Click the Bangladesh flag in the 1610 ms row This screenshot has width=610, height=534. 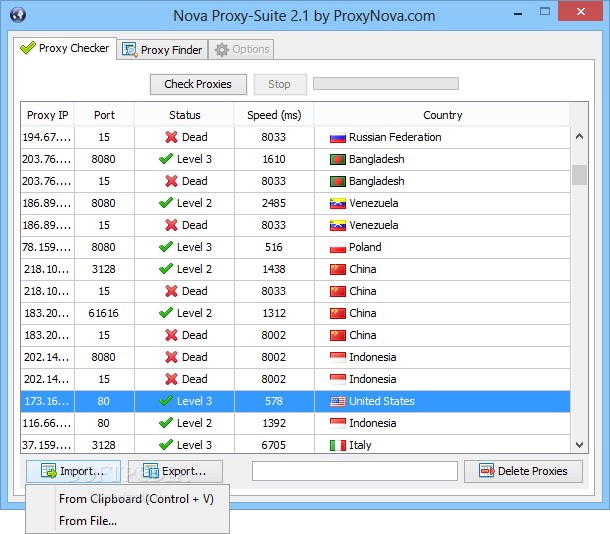tap(338, 159)
